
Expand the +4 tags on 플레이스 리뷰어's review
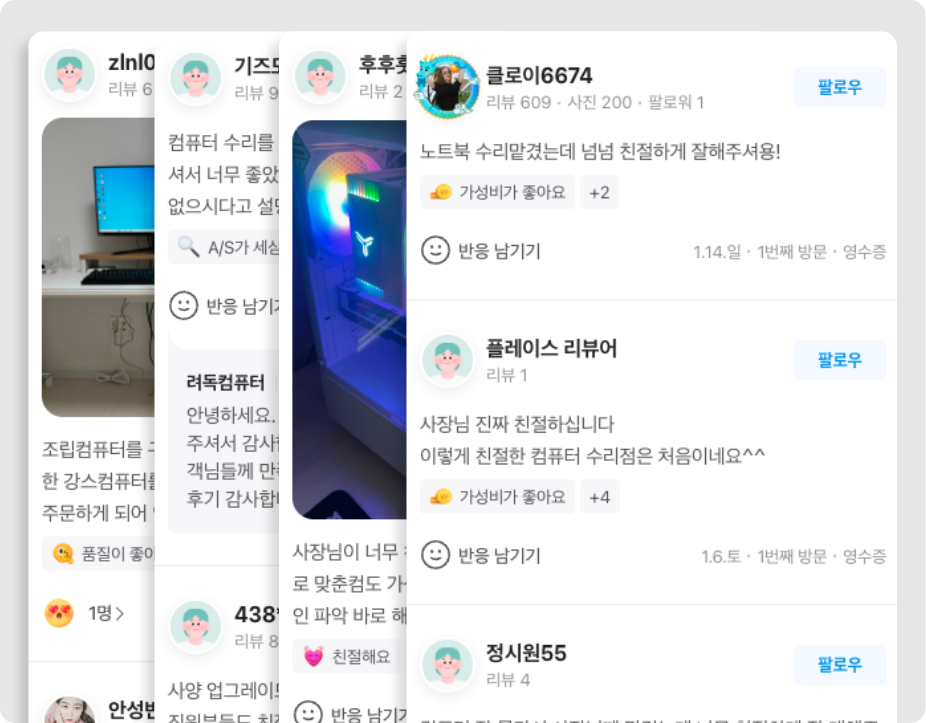(x=599, y=497)
